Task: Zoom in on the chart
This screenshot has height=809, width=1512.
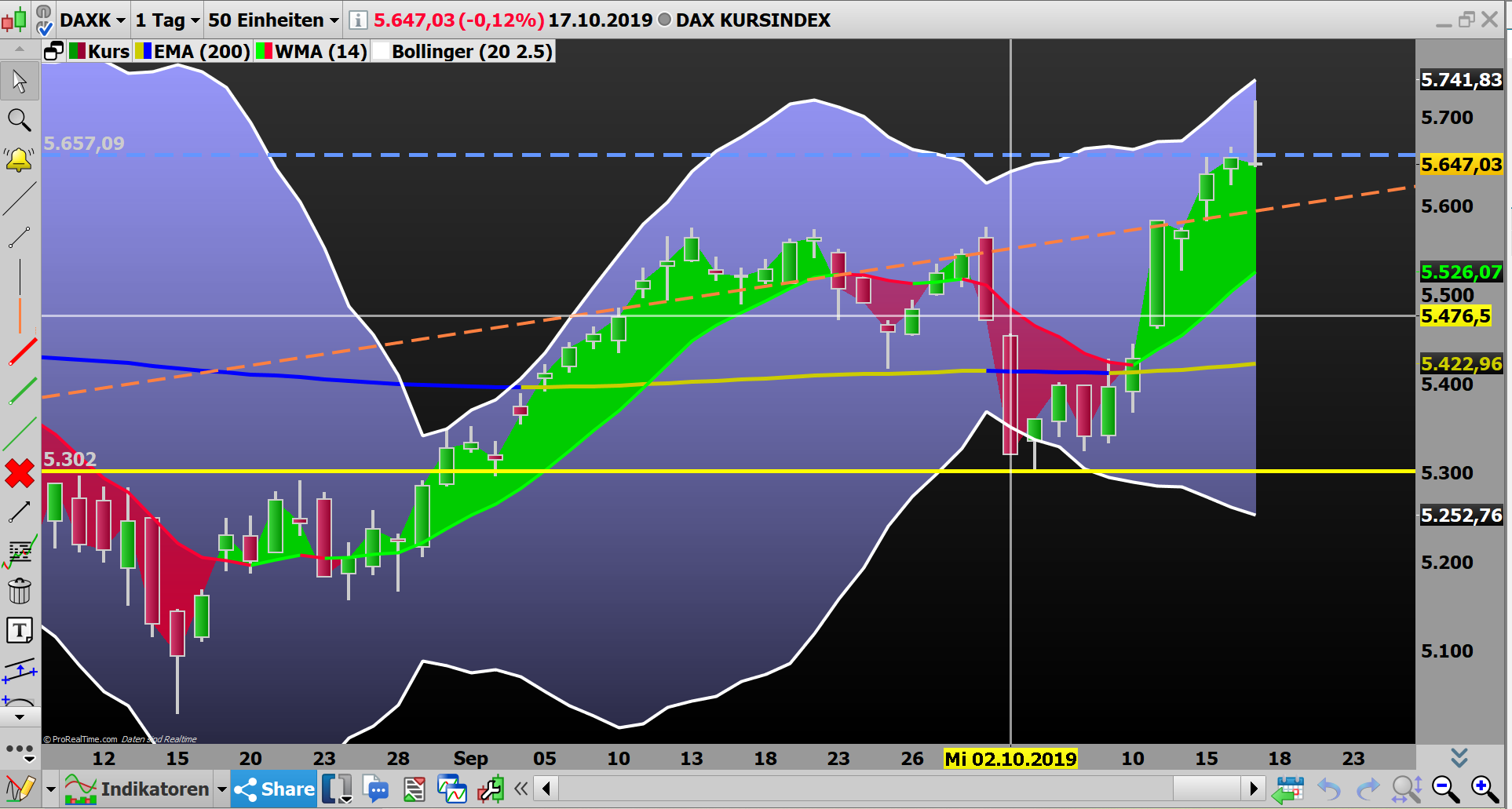Action: (1481, 789)
